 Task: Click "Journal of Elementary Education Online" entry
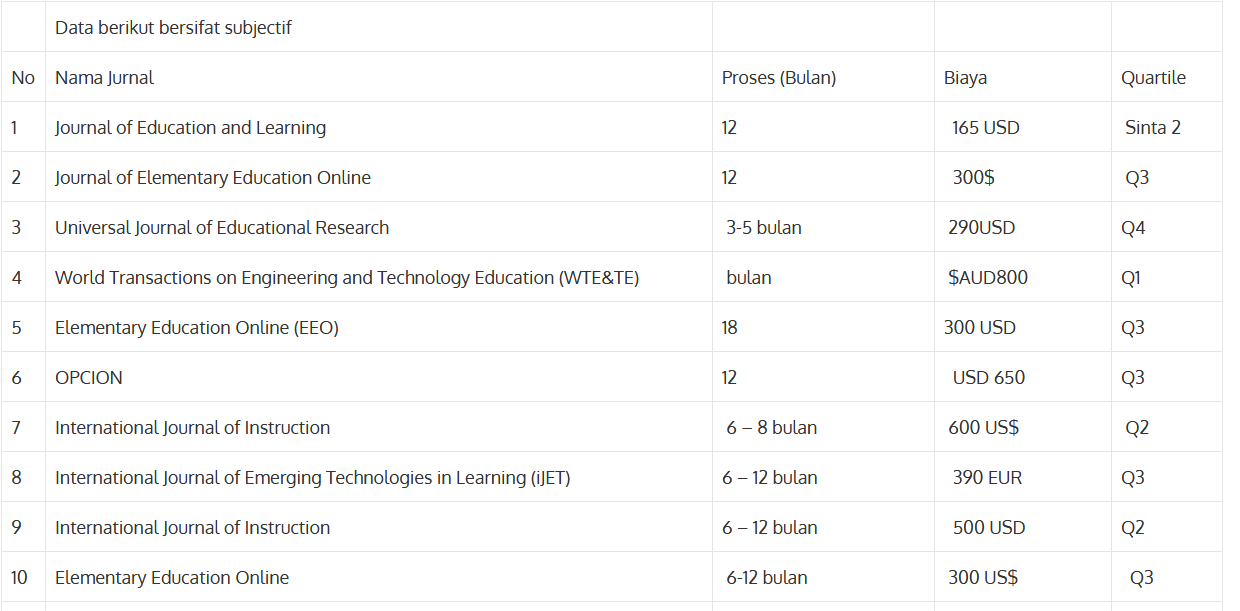click(212, 178)
